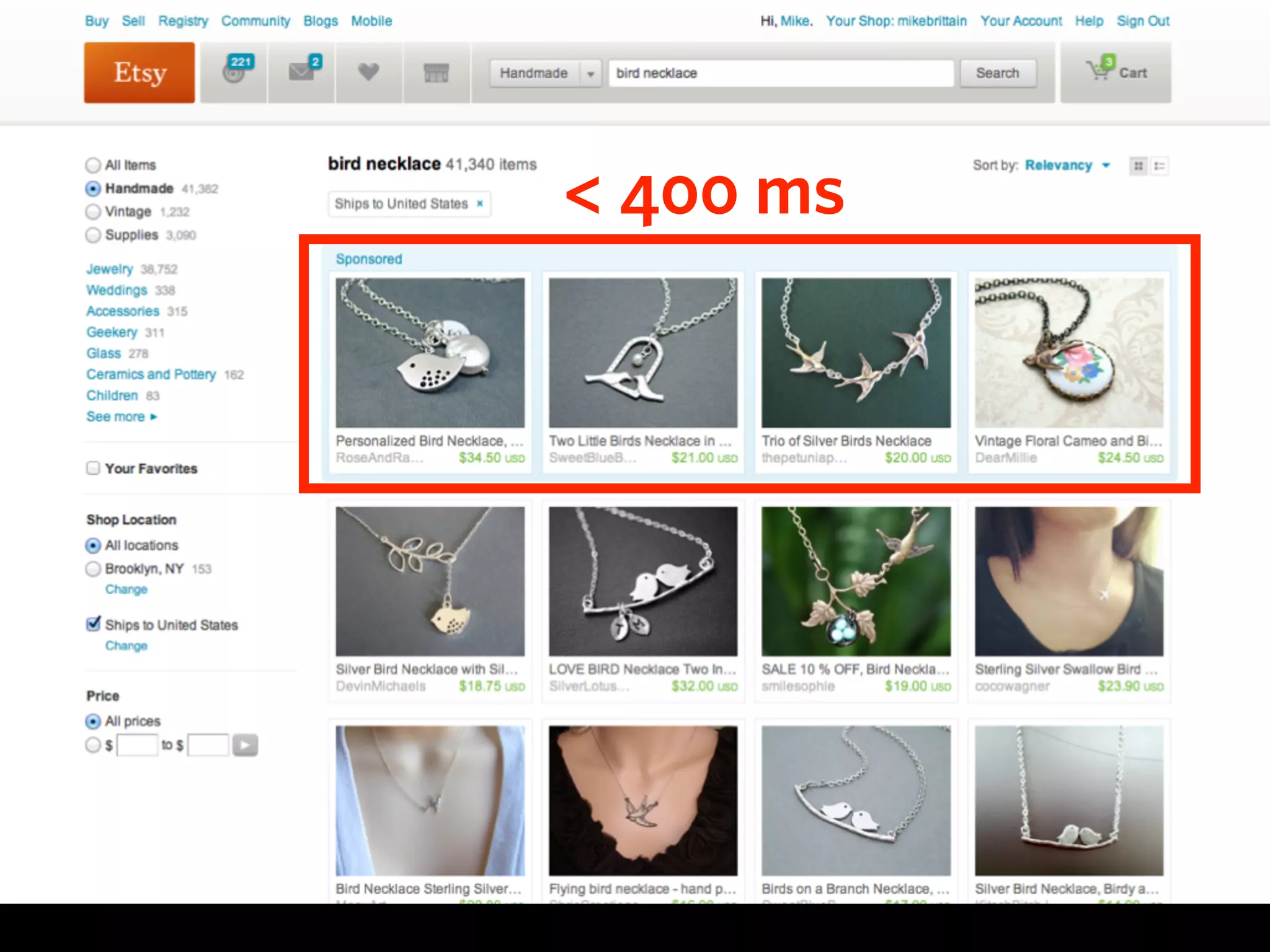Focus the maximum price input
The height and width of the screenshot is (952, 1270).
208,745
